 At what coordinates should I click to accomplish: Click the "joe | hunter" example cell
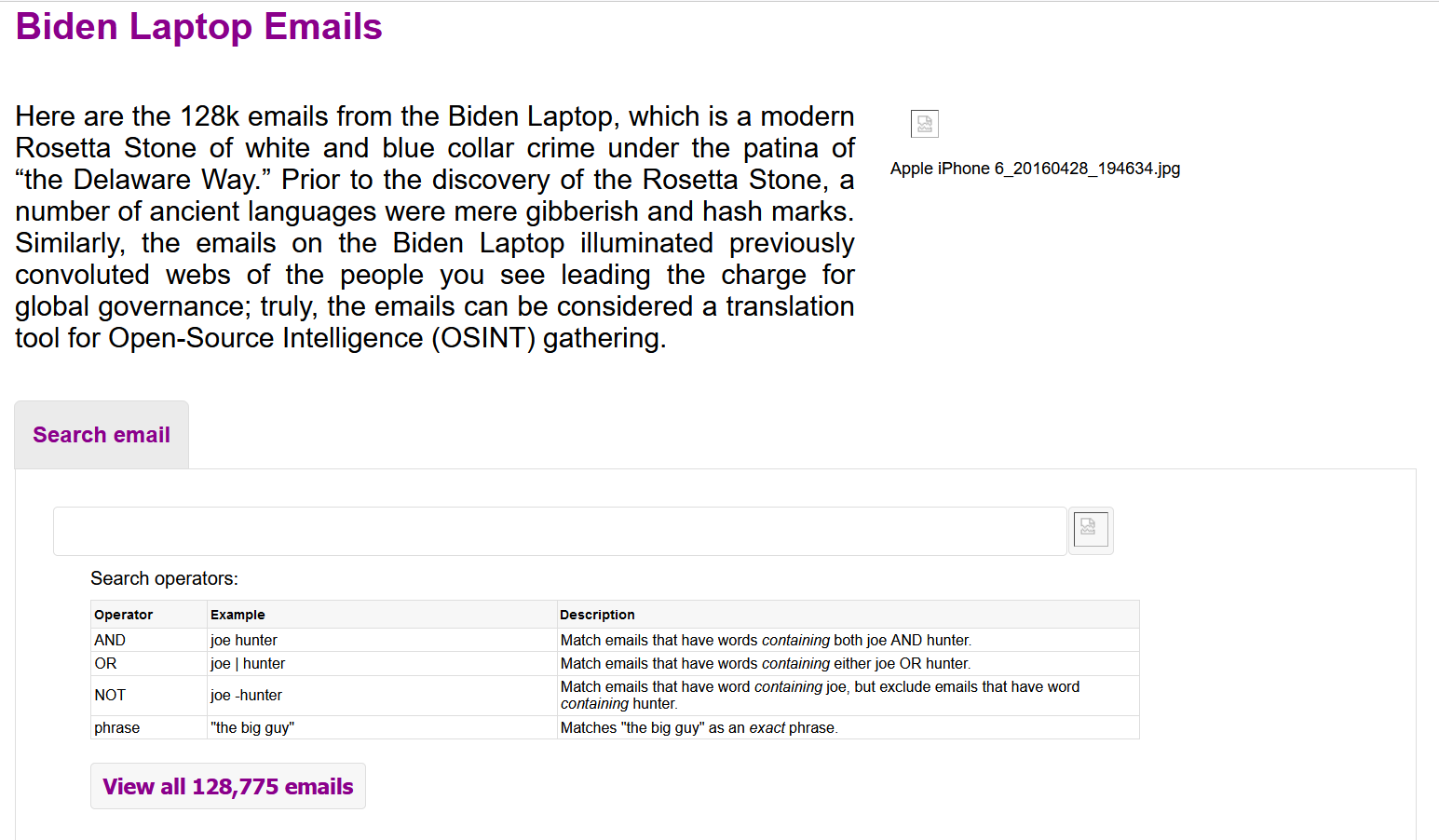(x=382, y=663)
